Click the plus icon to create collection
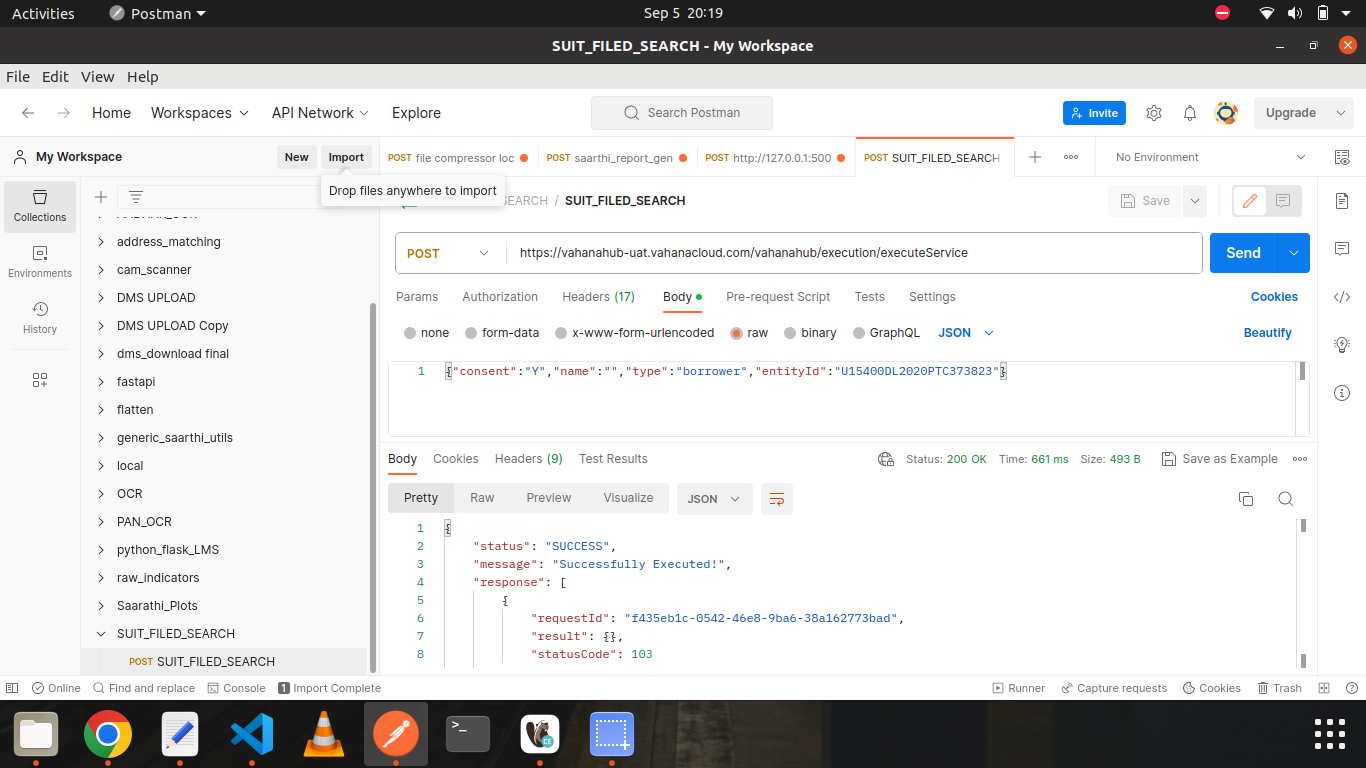1366x768 pixels. pos(100,197)
